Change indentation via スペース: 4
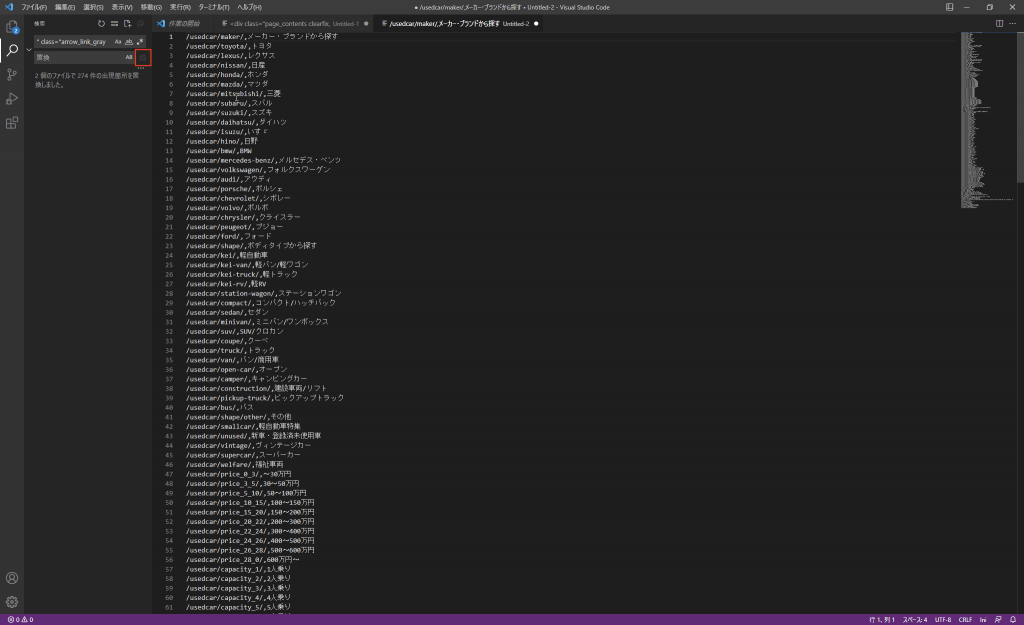Viewport: 1024px width, 625px height. click(x=915, y=619)
